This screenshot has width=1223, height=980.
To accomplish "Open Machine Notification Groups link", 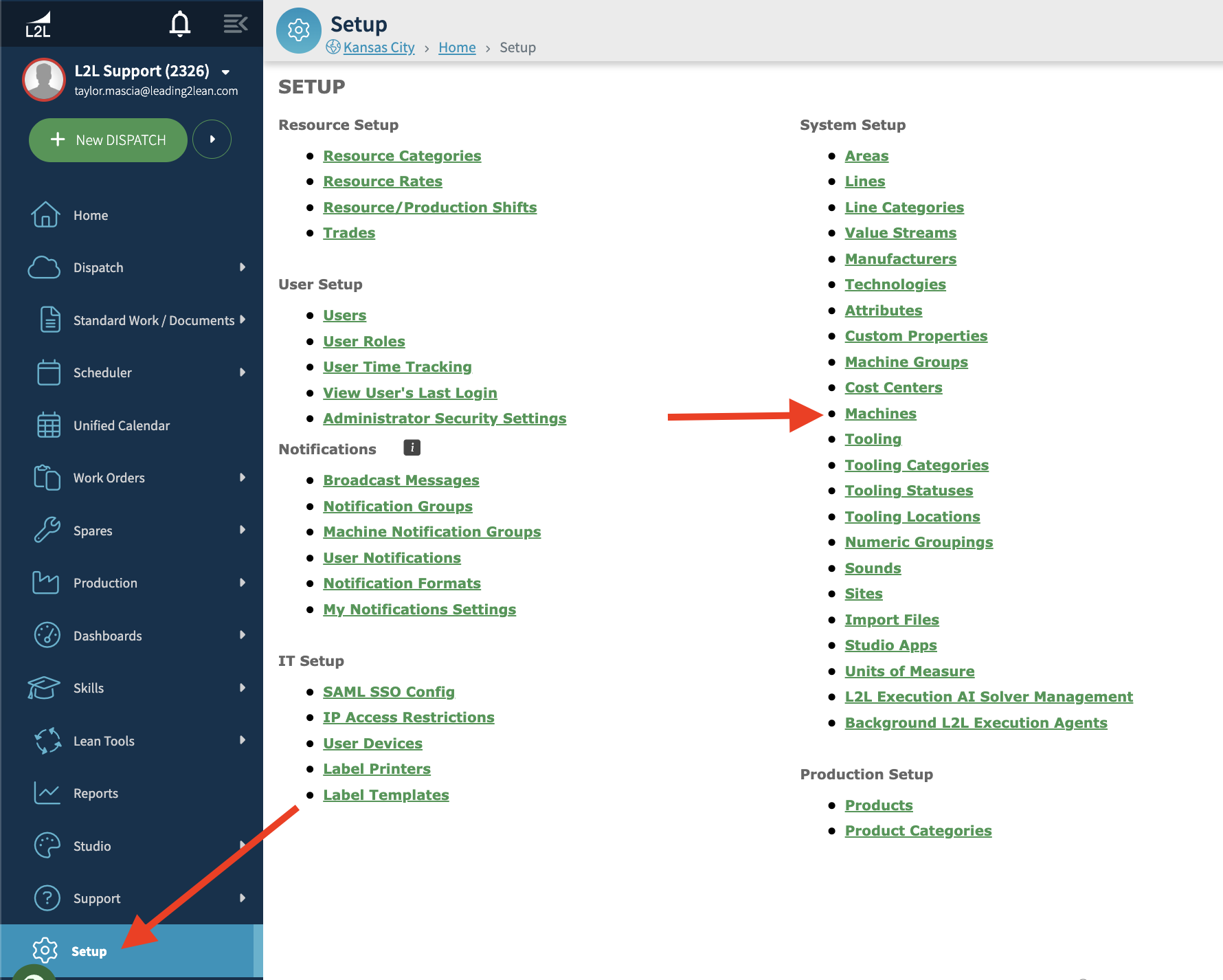I will point(432,532).
